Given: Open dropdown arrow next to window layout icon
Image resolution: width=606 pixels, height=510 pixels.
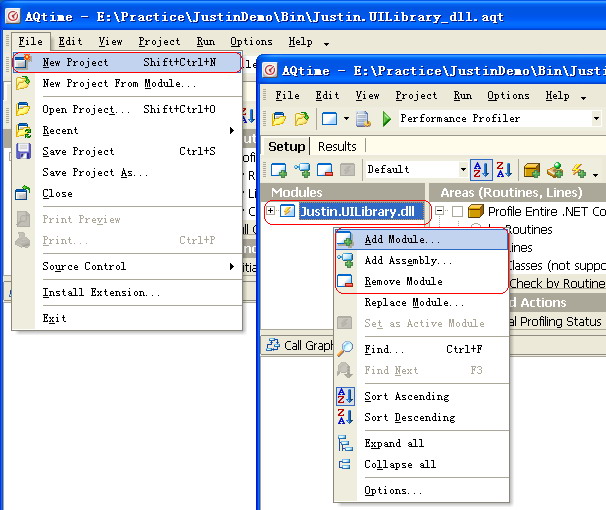Looking at the screenshot, I should tap(346, 119).
